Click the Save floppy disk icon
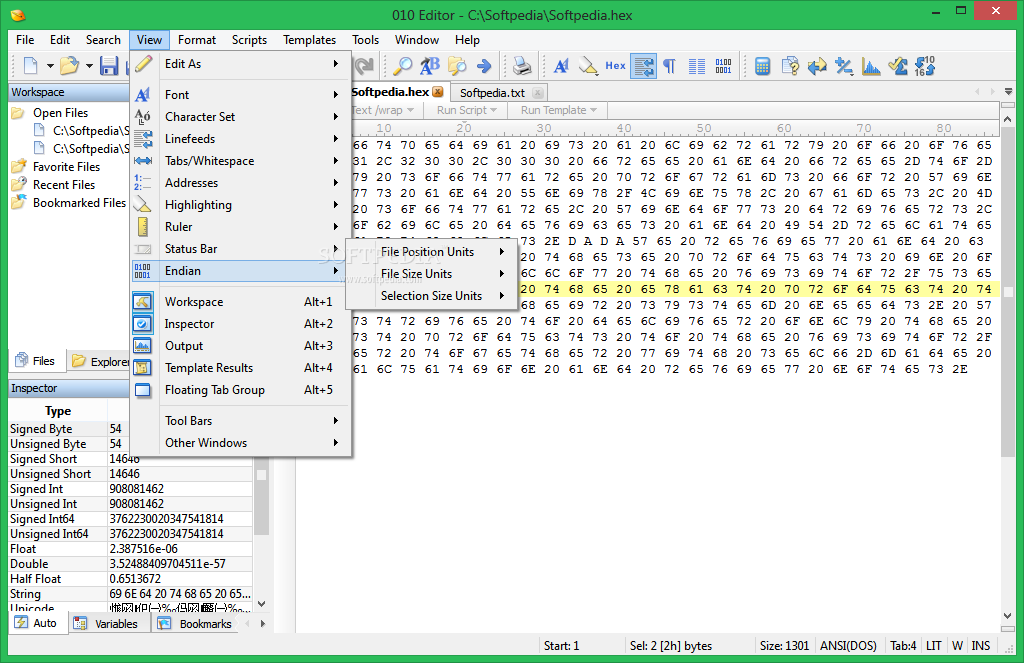Screen dimensions: 1024x663 coord(109,65)
